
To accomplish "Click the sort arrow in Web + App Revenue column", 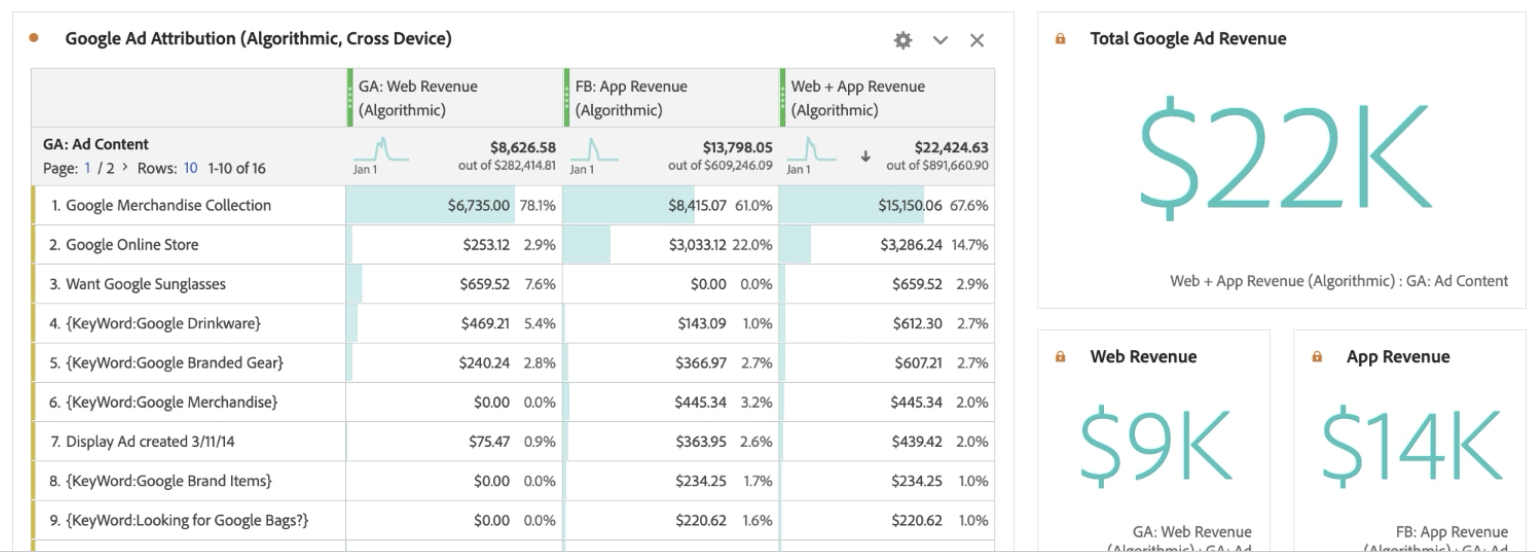I will (x=865, y=156).
